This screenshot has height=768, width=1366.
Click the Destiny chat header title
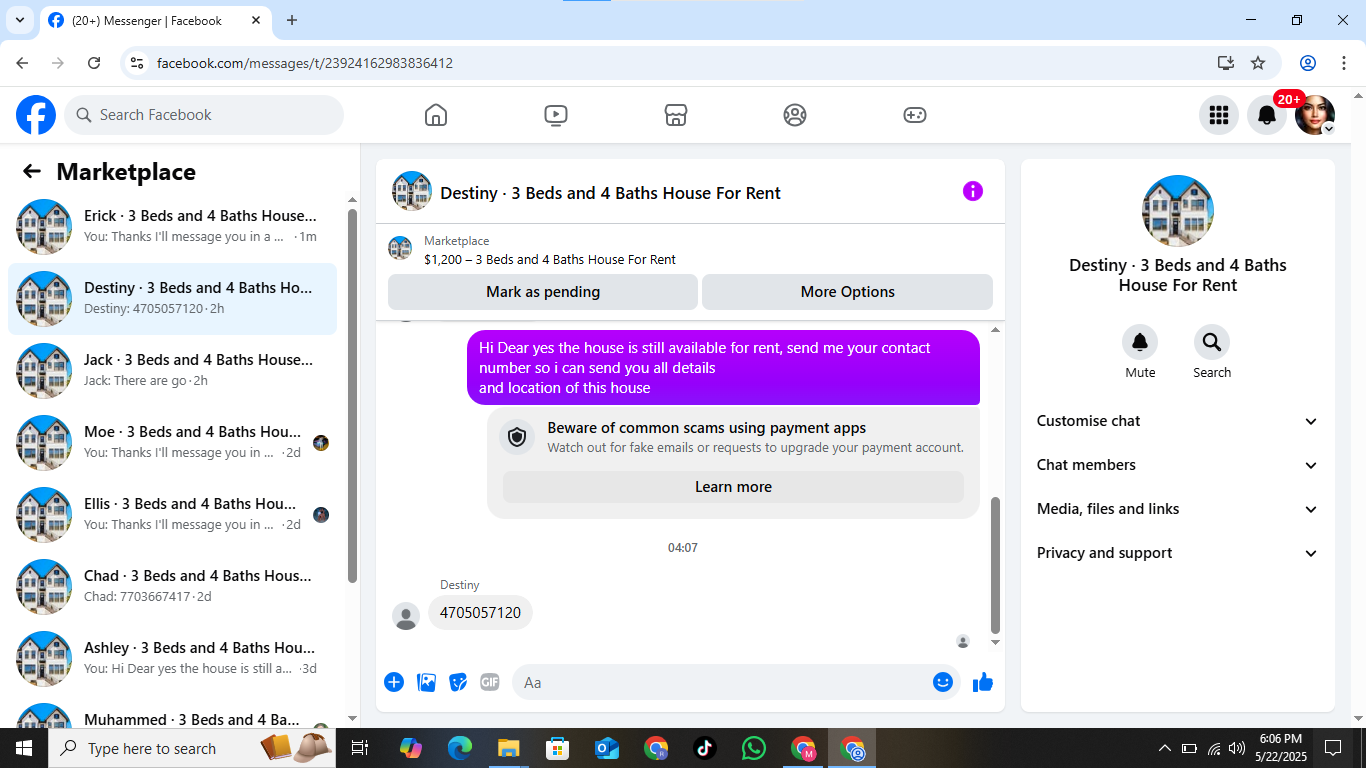[x=611, y=193]
